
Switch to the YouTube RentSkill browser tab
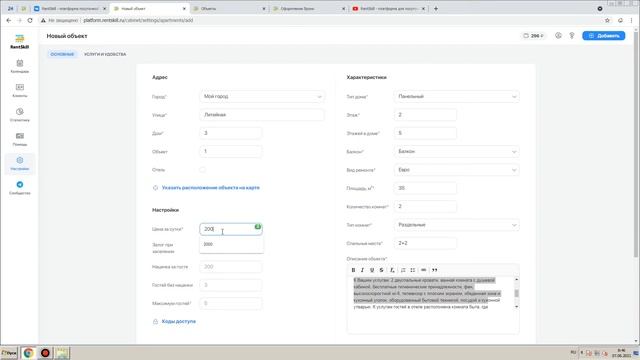tap(389, 9)
